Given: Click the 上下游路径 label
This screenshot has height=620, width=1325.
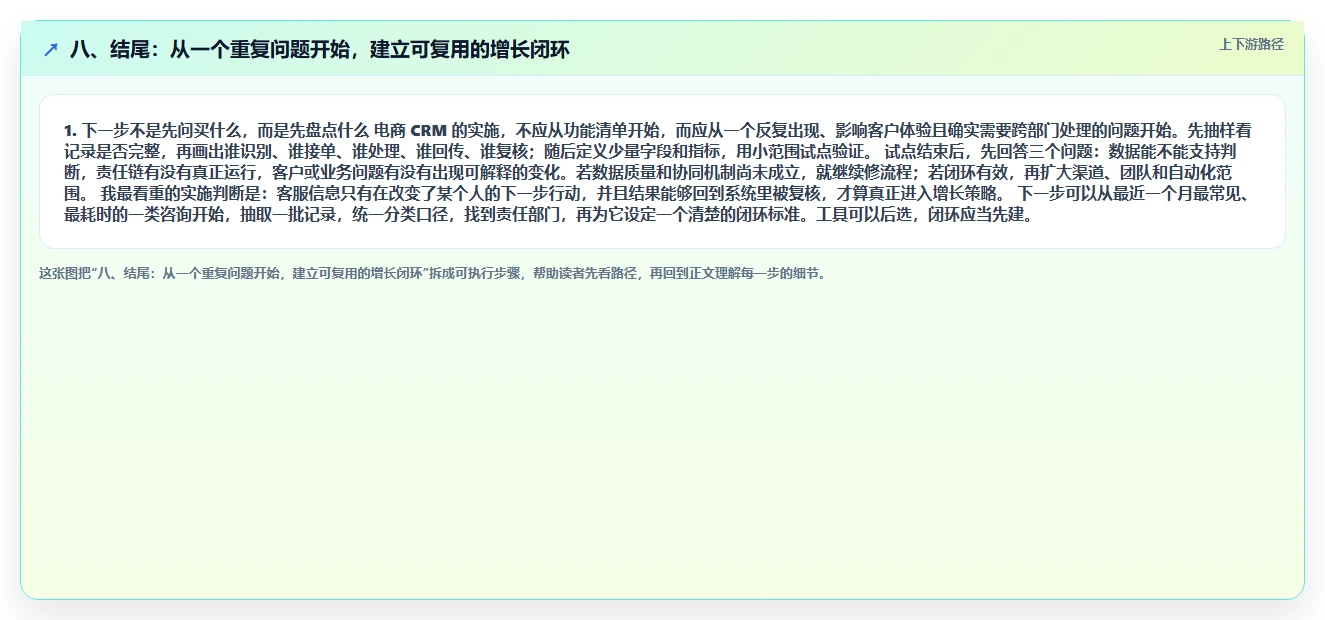Looking at the screenshot, I should tap(1251, 44).
